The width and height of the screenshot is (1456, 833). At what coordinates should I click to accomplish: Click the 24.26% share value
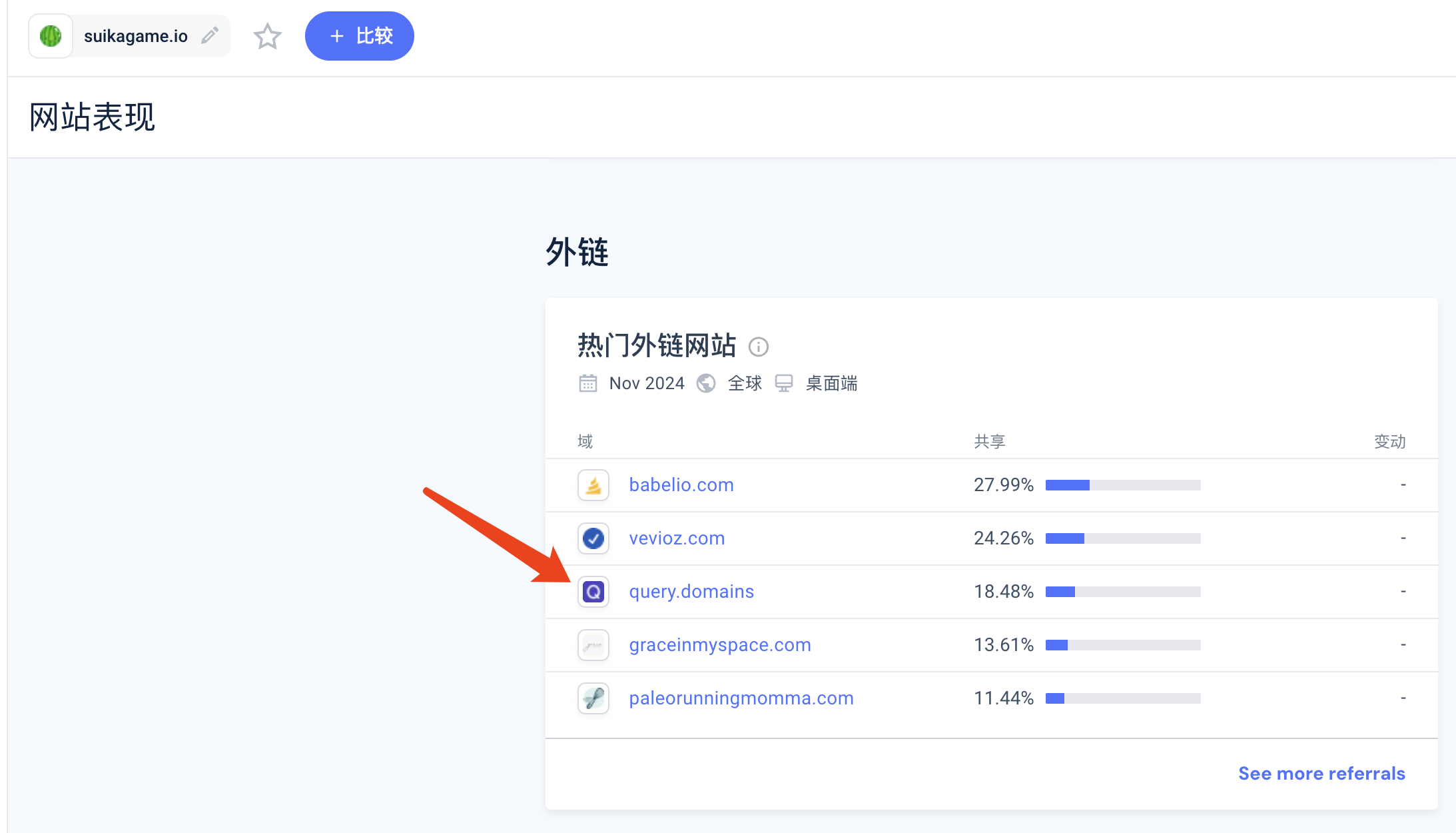click(x=1004, y=538)
